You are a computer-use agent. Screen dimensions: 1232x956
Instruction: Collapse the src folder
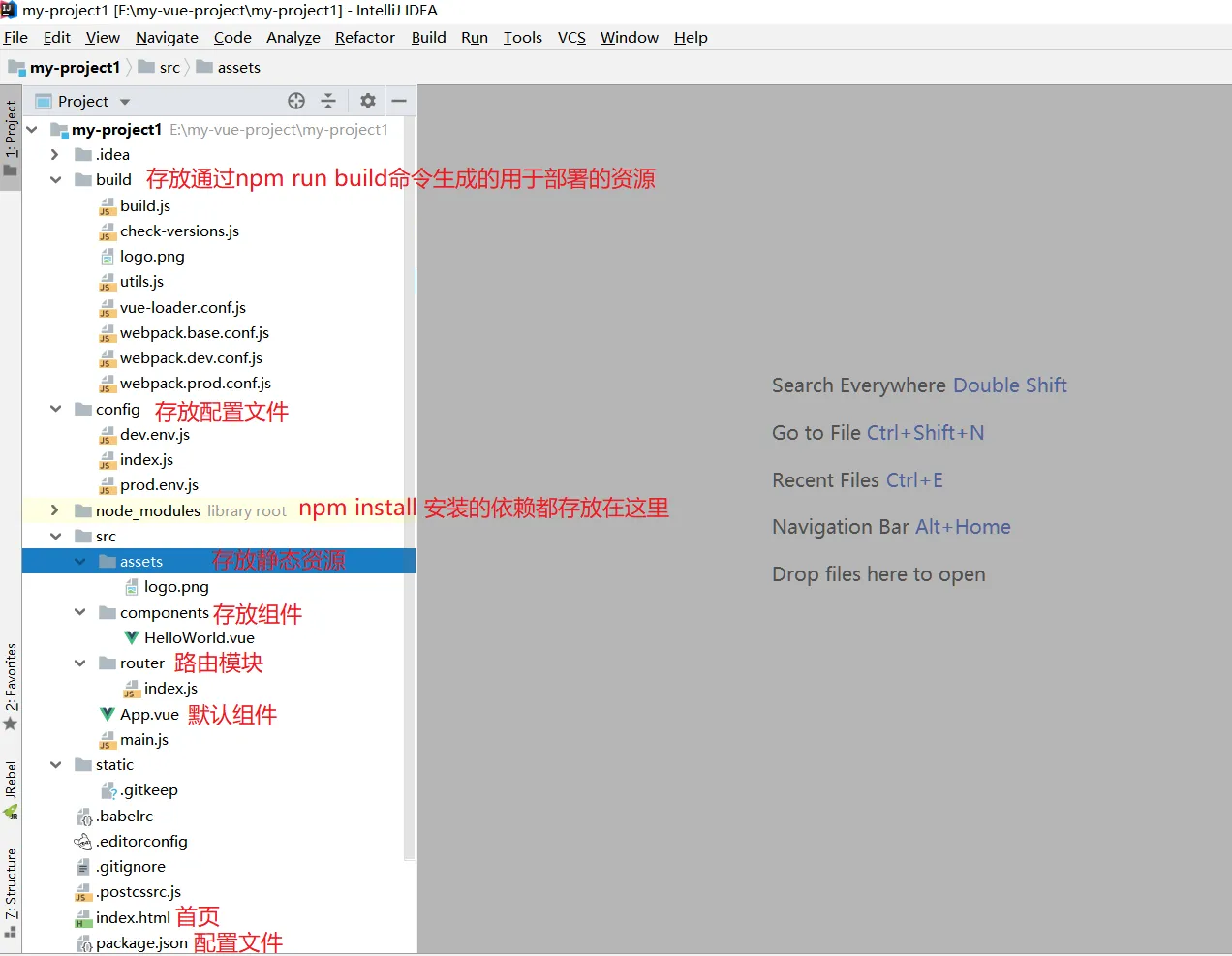point(55,536)
